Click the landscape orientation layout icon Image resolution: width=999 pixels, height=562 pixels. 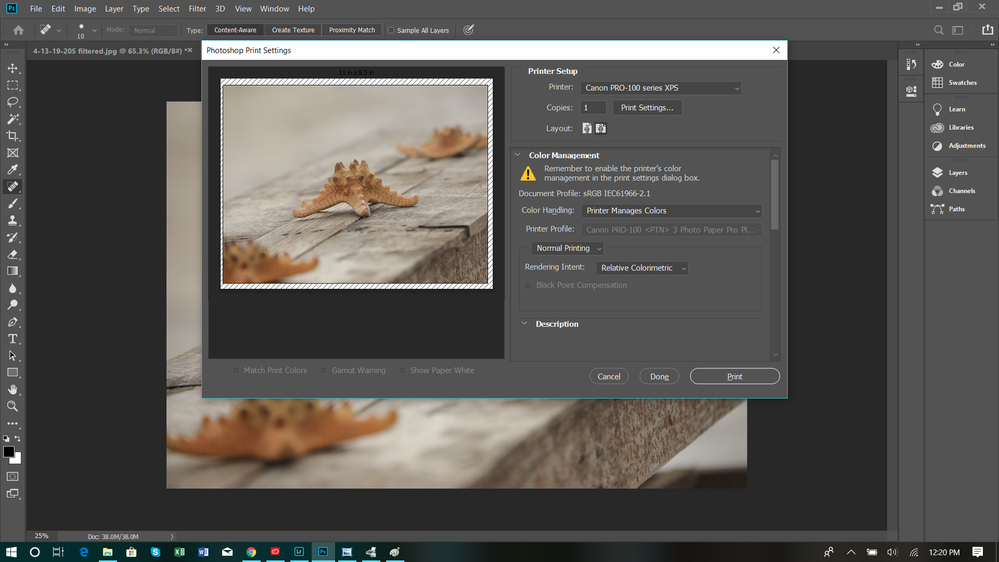coord(601,128)
